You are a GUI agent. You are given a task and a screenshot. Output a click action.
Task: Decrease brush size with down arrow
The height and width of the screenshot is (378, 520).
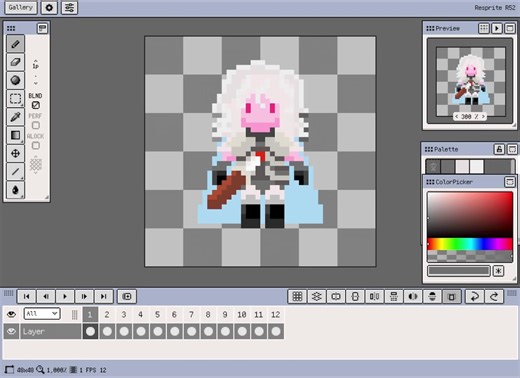[35, 83]
